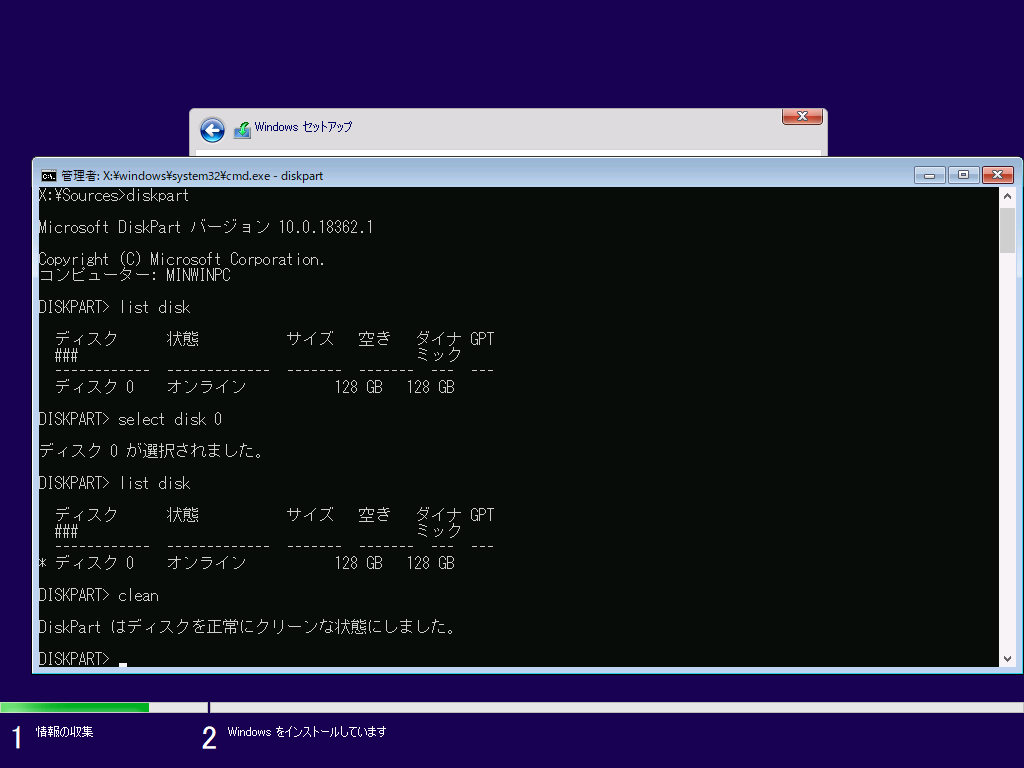The height and width of the screenshot is (768, 1024).
Task: Click the cmd title bar text 'cmd.exe - diskpart'
Action: 274,176
